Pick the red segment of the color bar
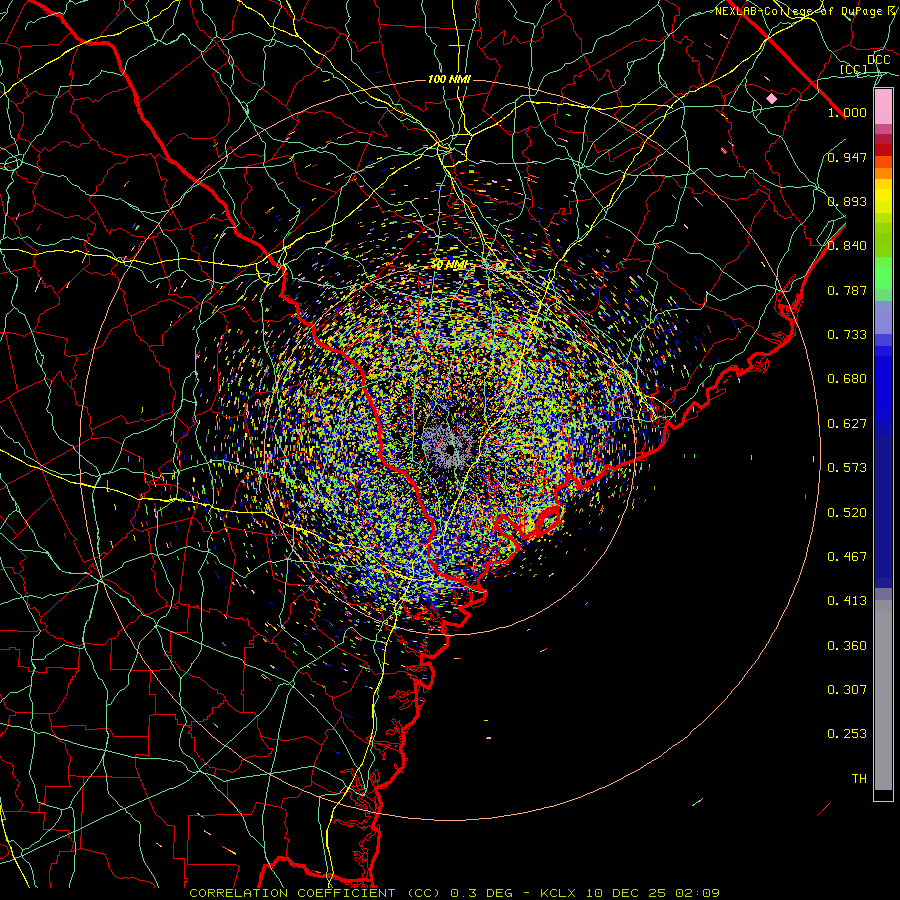 (x=883, y=150)
